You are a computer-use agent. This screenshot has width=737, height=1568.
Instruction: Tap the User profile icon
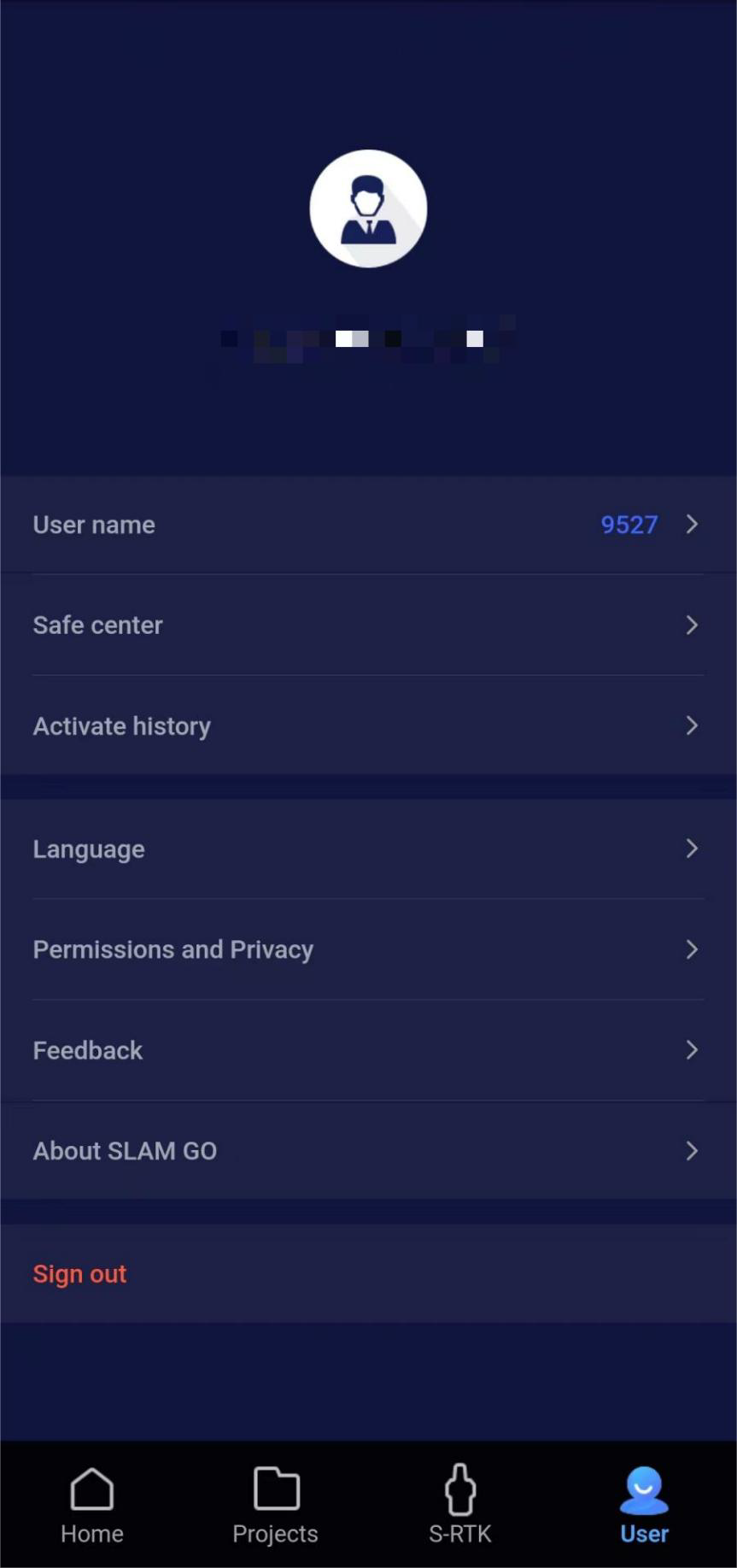point(644,1491)
